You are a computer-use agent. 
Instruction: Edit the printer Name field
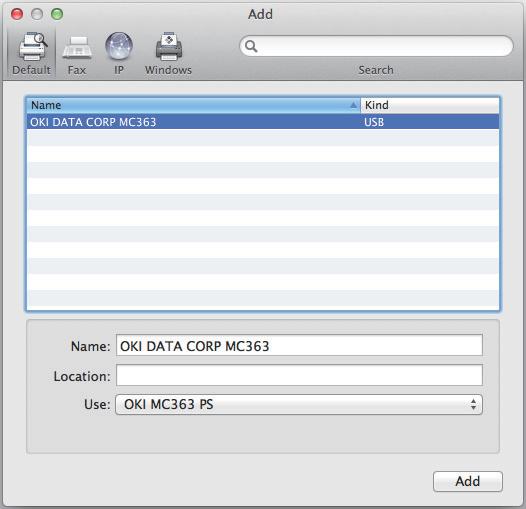coord(299,345)
